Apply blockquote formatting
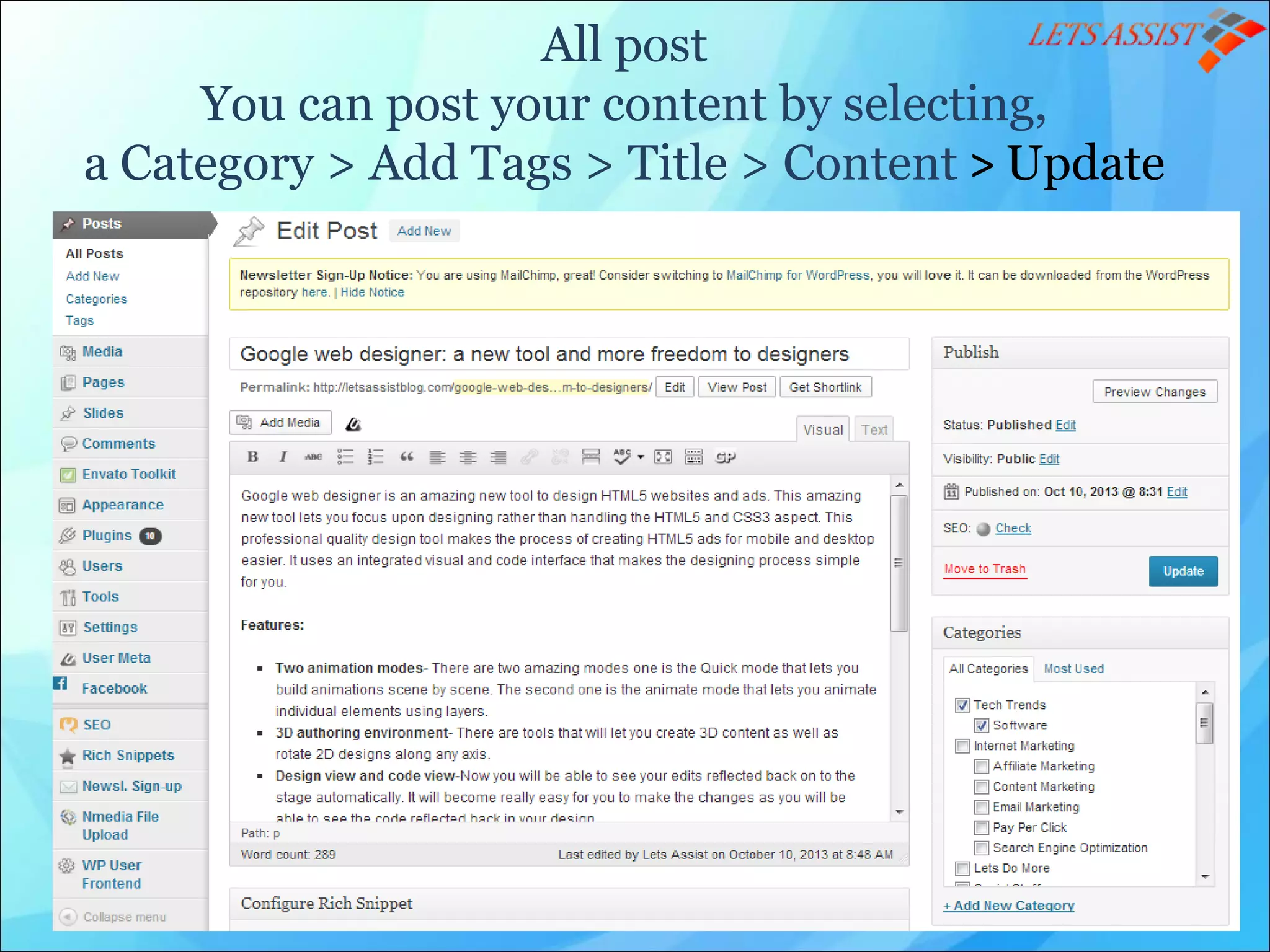The image size is (1270, 952). 406,457
